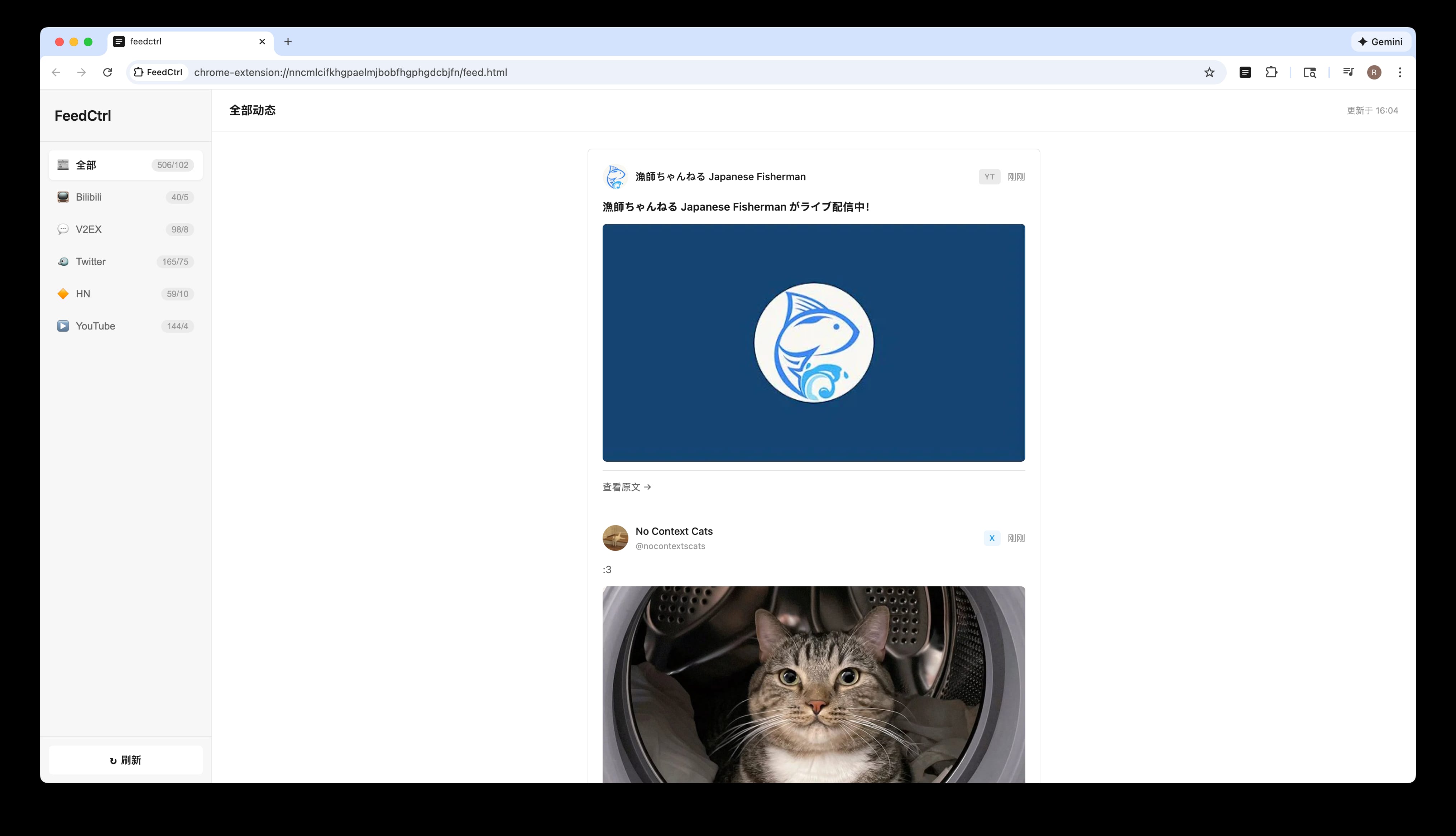Screen dimensions: 1456x836
Task: Open the Extensions puzzle icon
Action: (x=1271, y=72)
